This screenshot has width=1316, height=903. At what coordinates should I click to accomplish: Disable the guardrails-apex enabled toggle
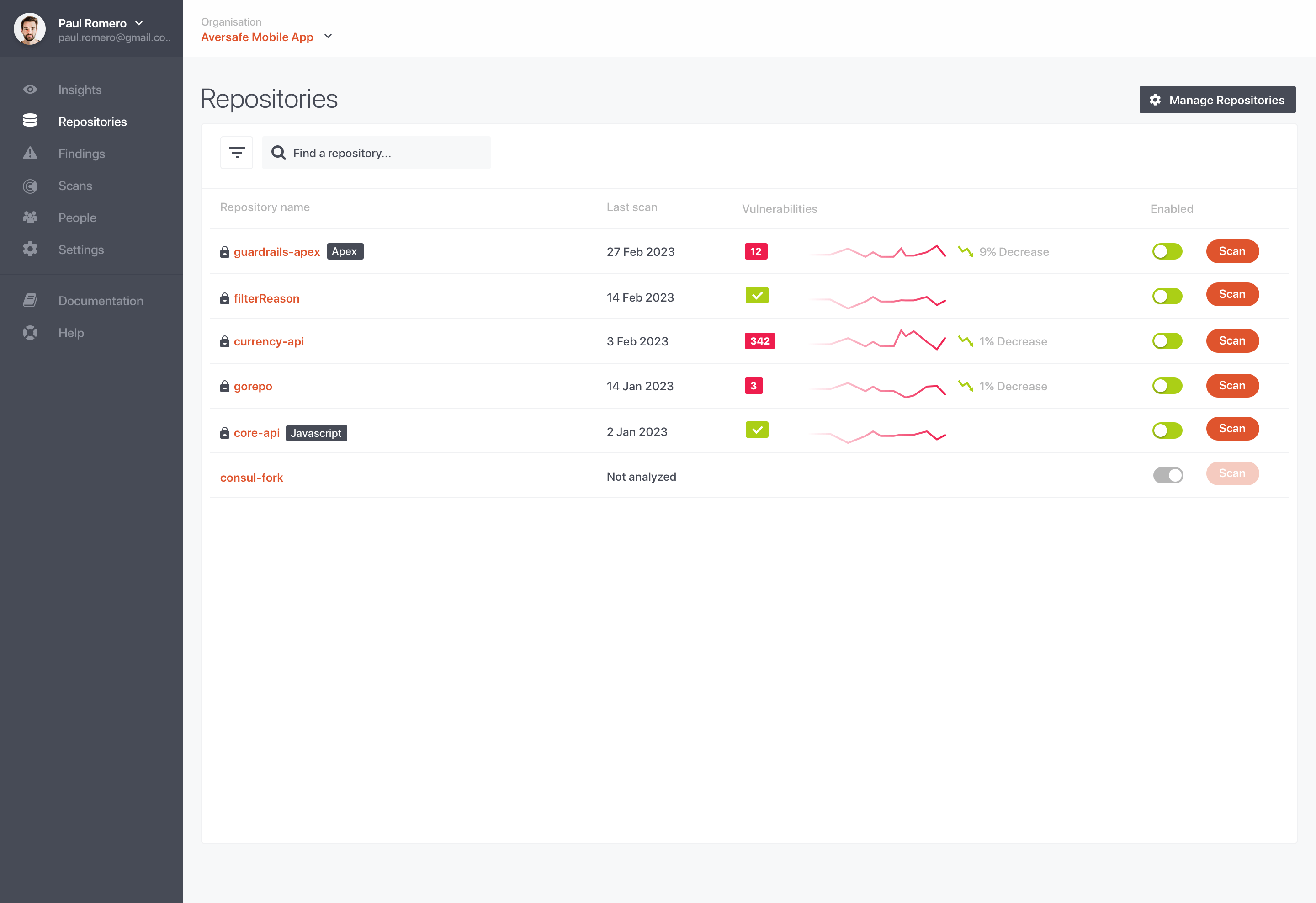coord(1167,251)
